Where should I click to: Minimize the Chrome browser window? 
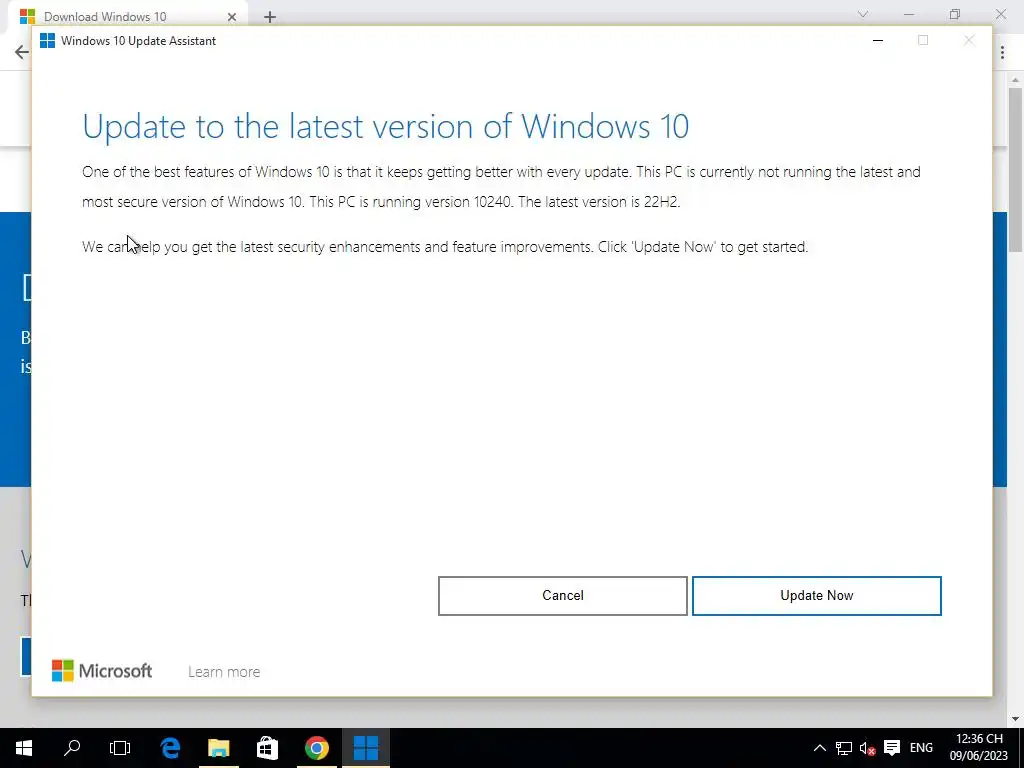click(908, 14)
